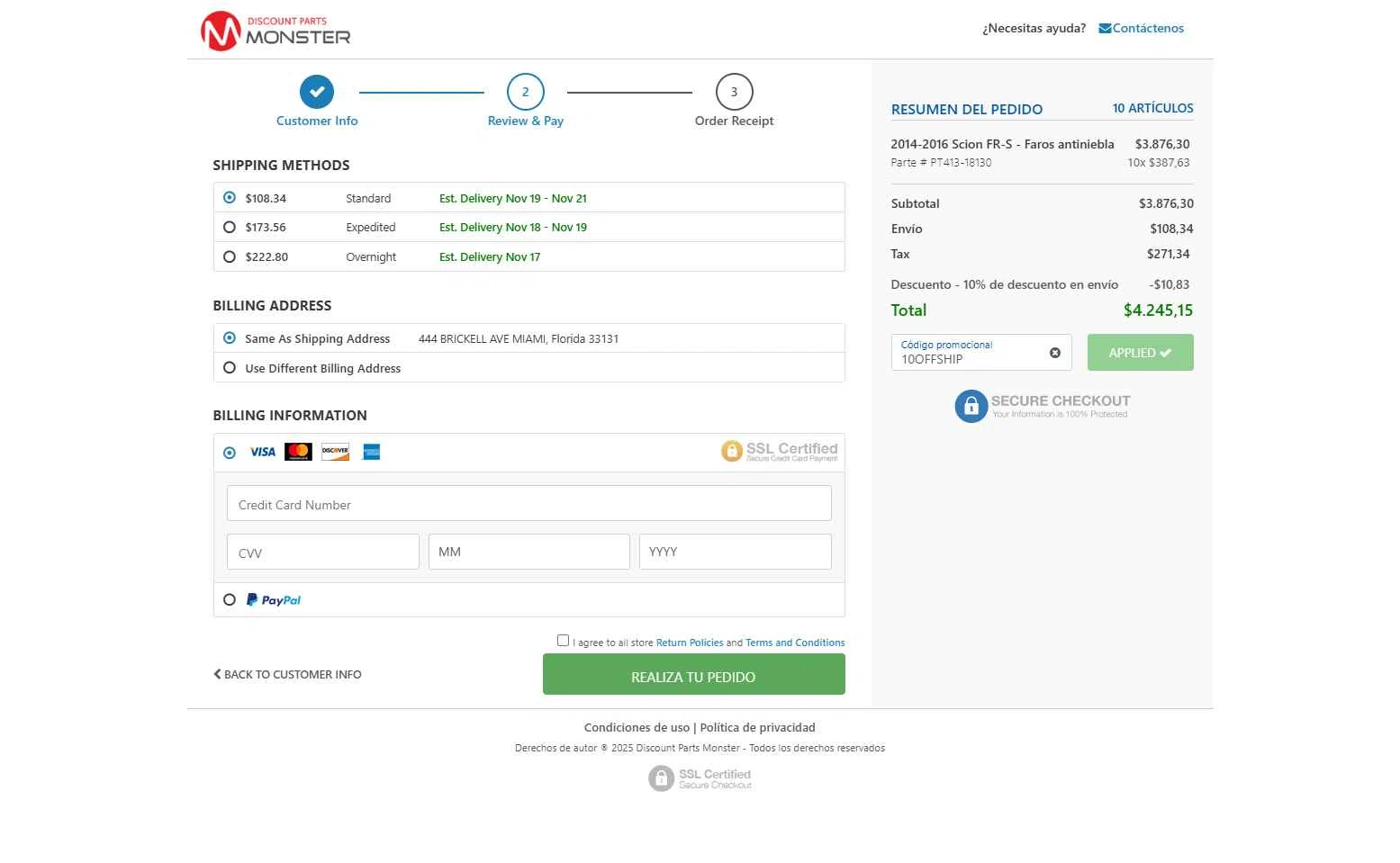Select the $108.34 Standard shipping option
1400x863 pixels.
tap(230, 198)
